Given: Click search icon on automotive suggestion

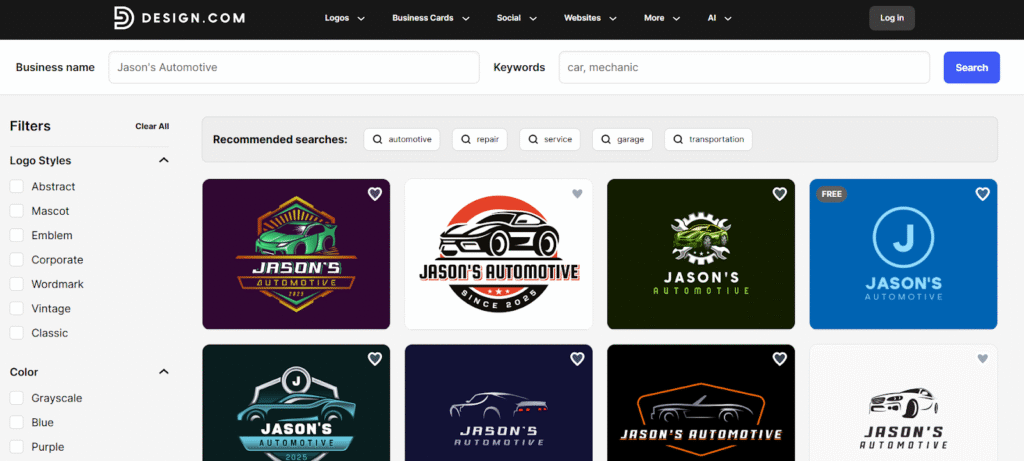Looking at the screenshot, I should click(x=378, y=139).
